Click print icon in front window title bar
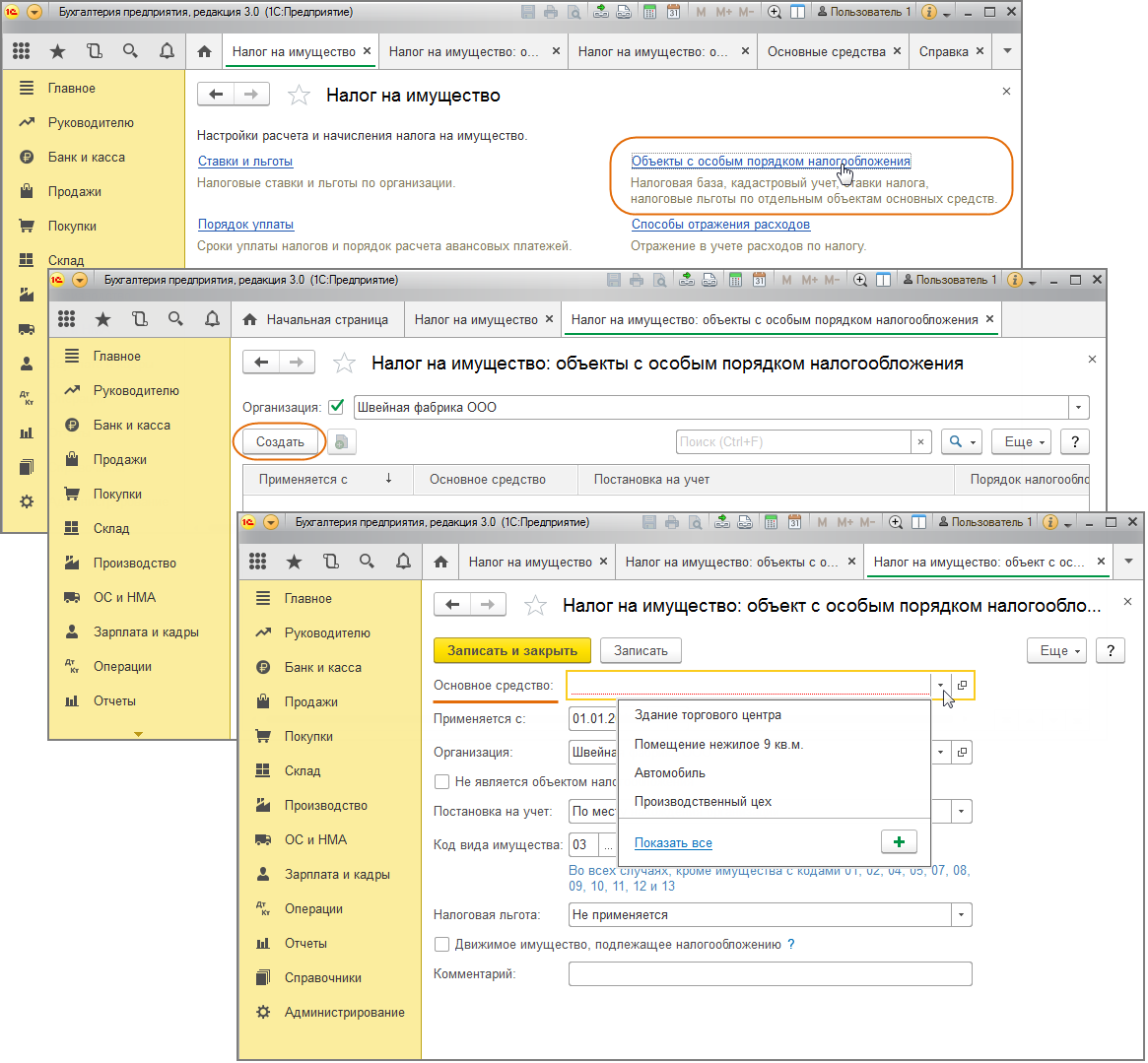 pyautogui.click(x=672, y=522)
